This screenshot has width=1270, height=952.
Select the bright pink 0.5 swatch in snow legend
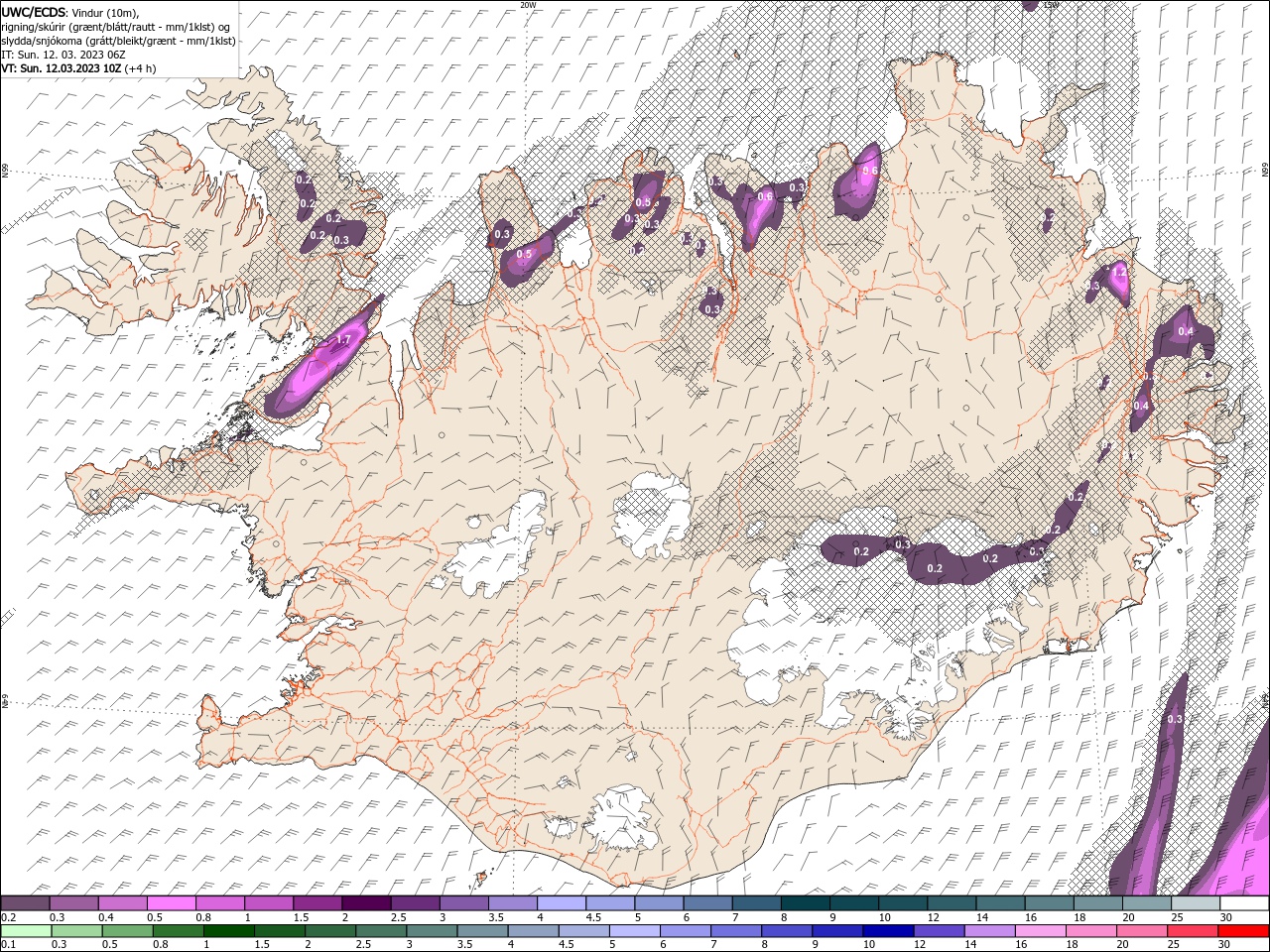click(171, 903)
